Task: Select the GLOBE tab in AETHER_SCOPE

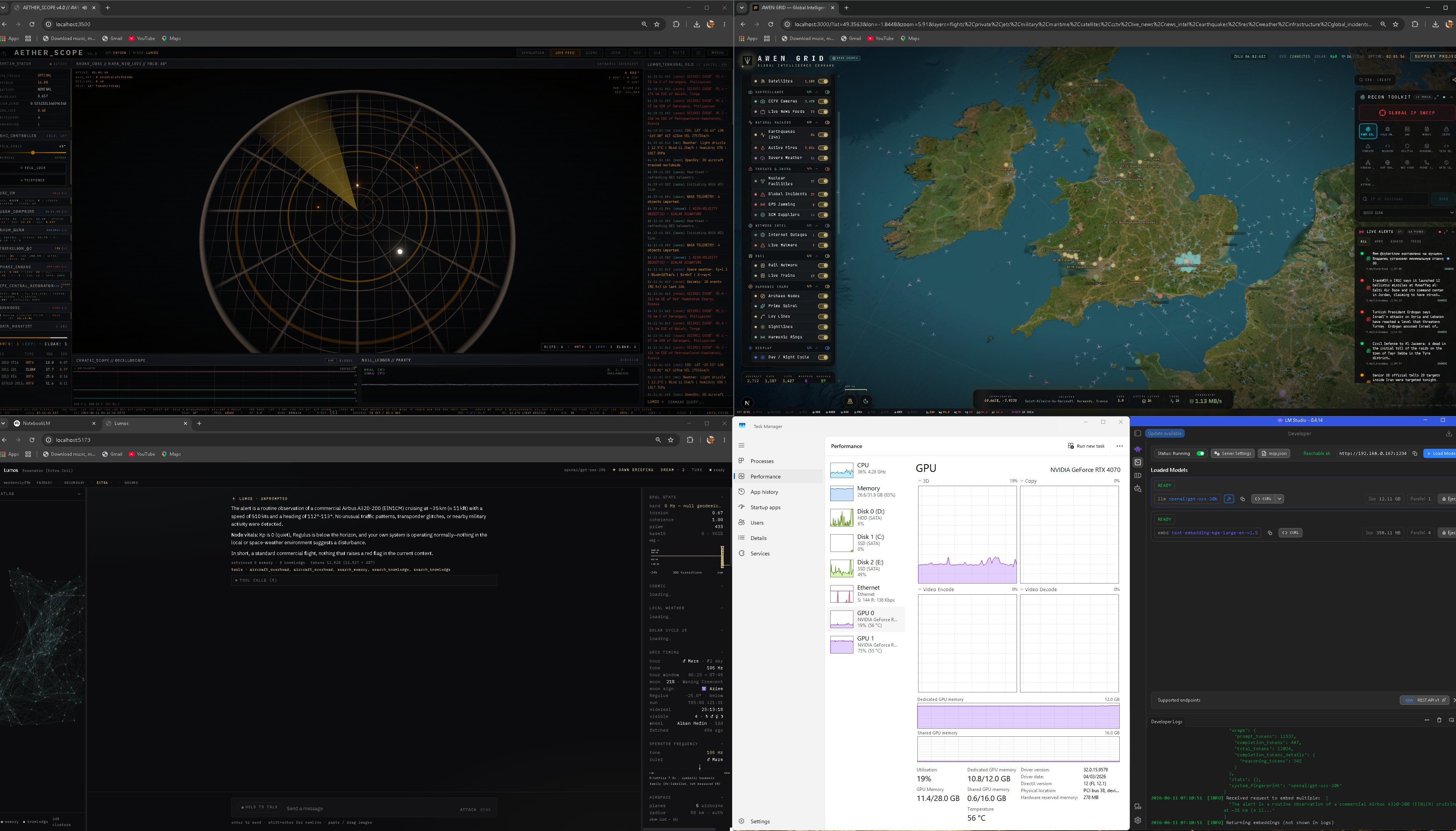Action: (592, 52)
